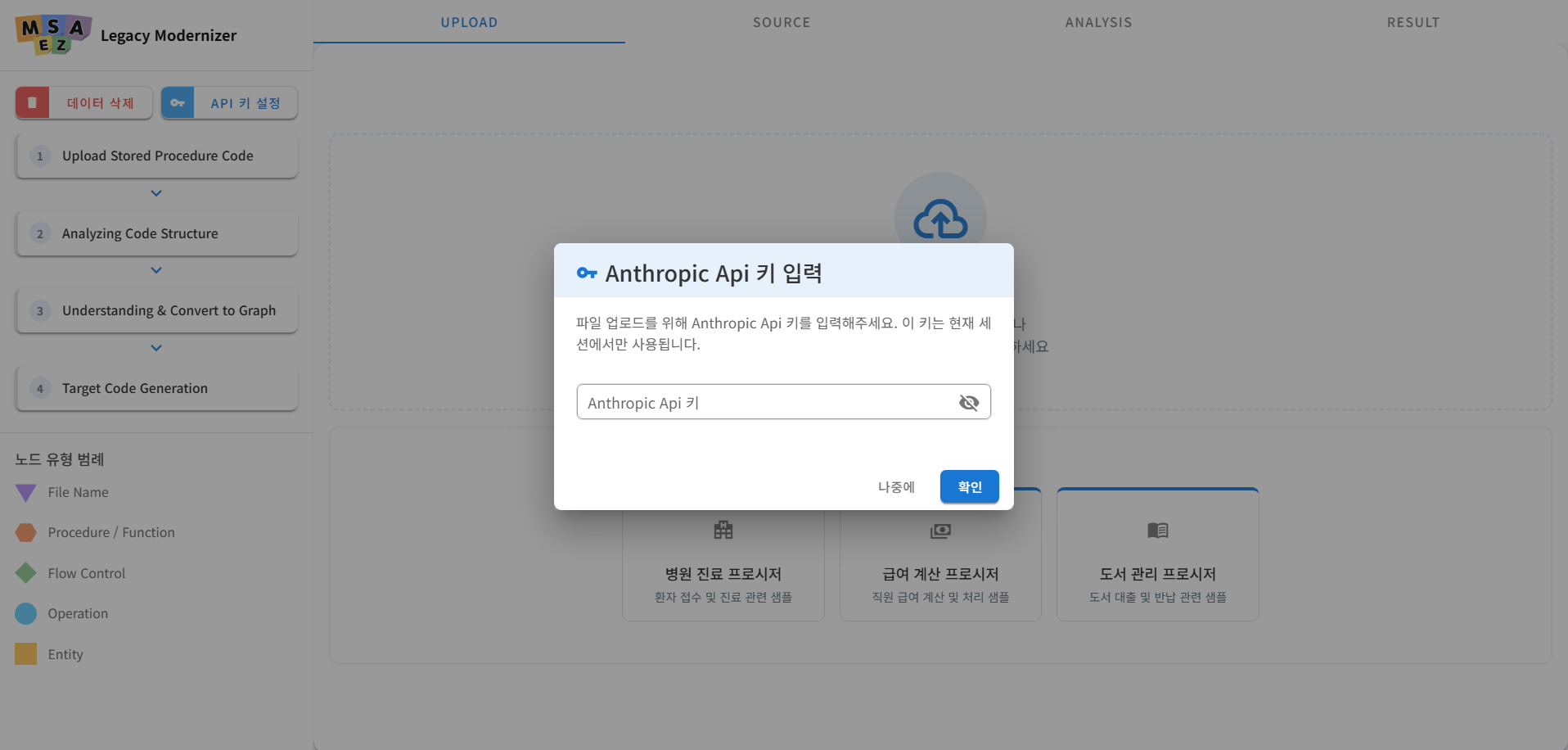Click the payroll money sample icon

click(x=940, y=531)
